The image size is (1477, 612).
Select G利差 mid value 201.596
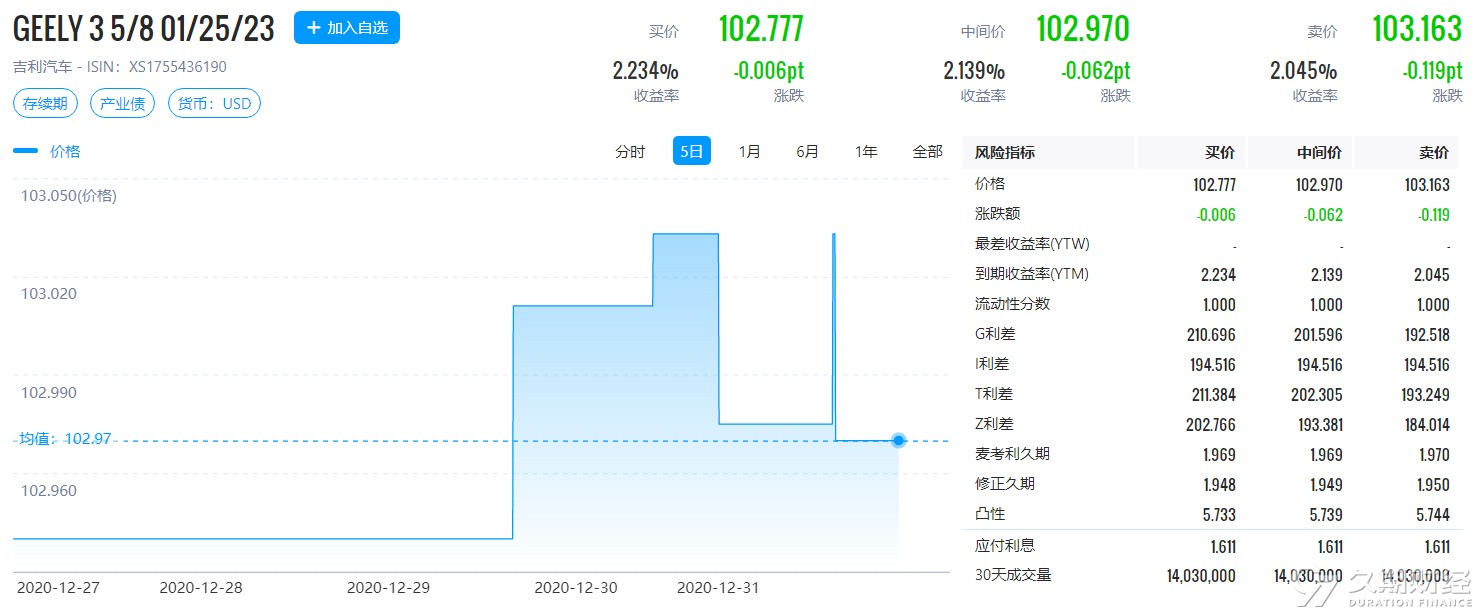pos(1319,334)
